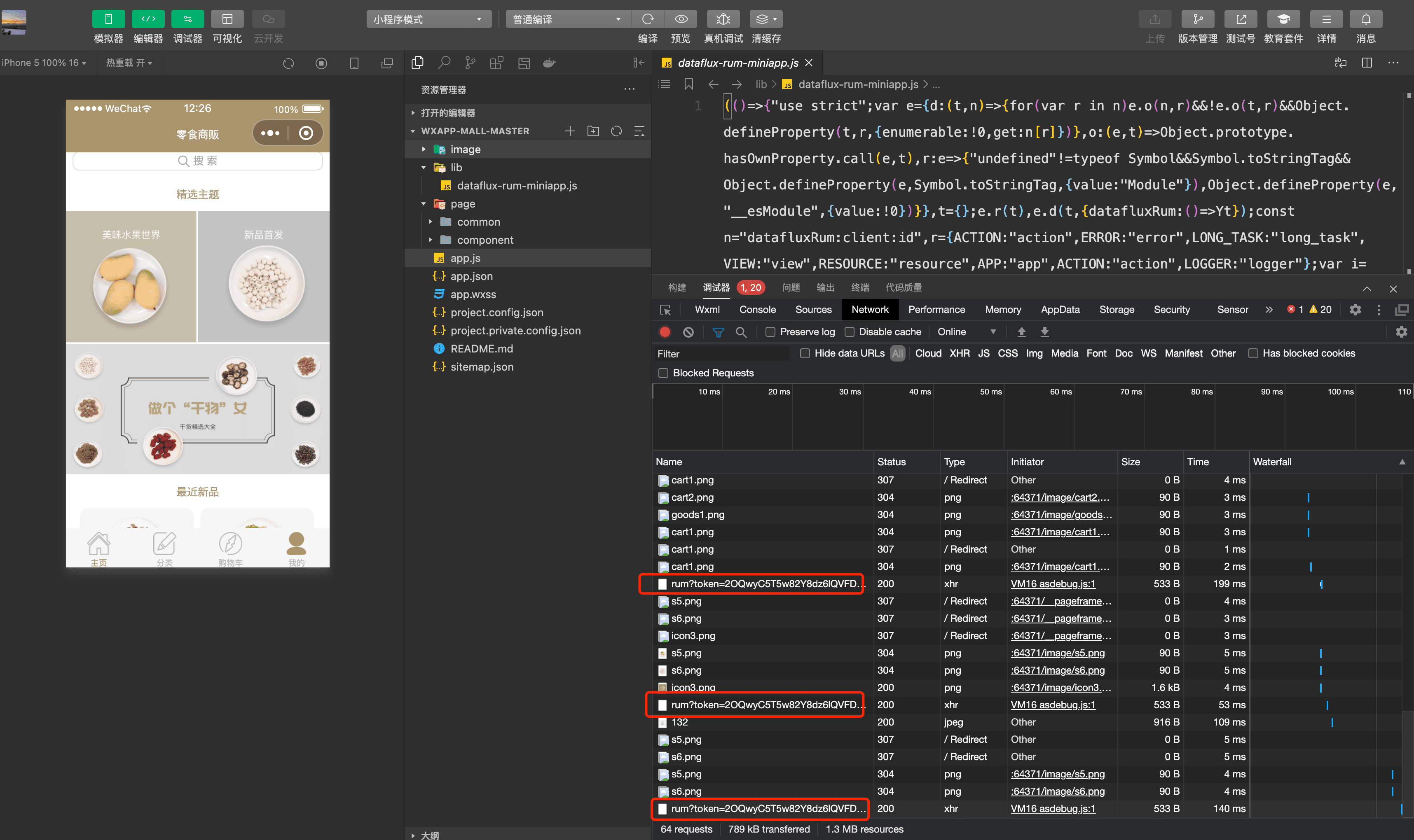Open the 小程序模式 mode dropdown
The image size is (1414, 840).
point(428,19)
